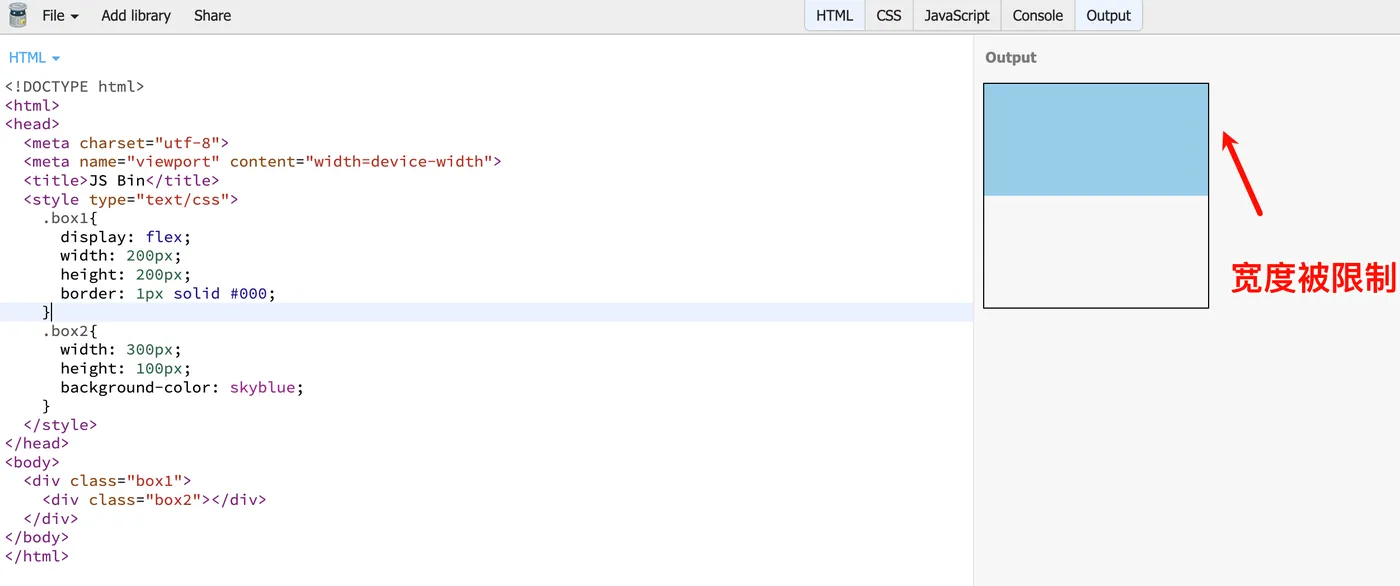1400x586 pixels.
Task: Click the display: flex; line
Action: 125,237
